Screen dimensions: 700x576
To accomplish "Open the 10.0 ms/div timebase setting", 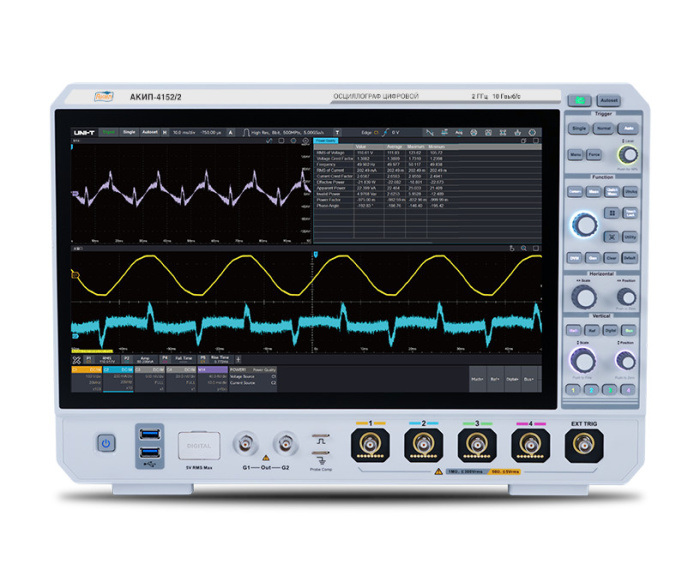I will (184, 133).
